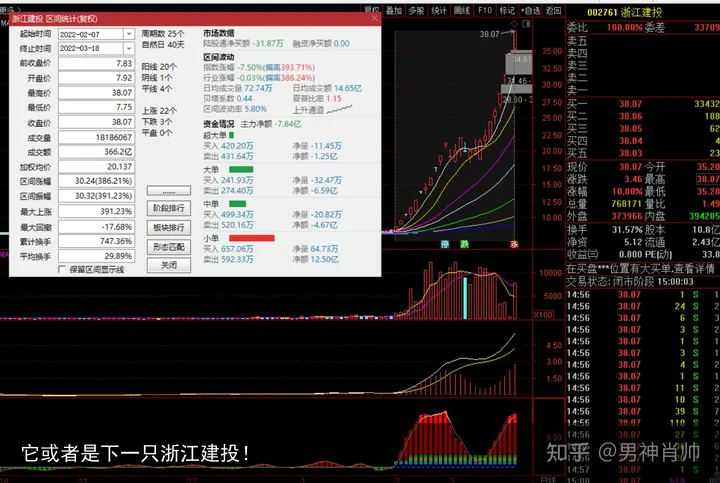Click the 14:56 tick row with volume 110

pyautogui.click(x=643, y=423)
